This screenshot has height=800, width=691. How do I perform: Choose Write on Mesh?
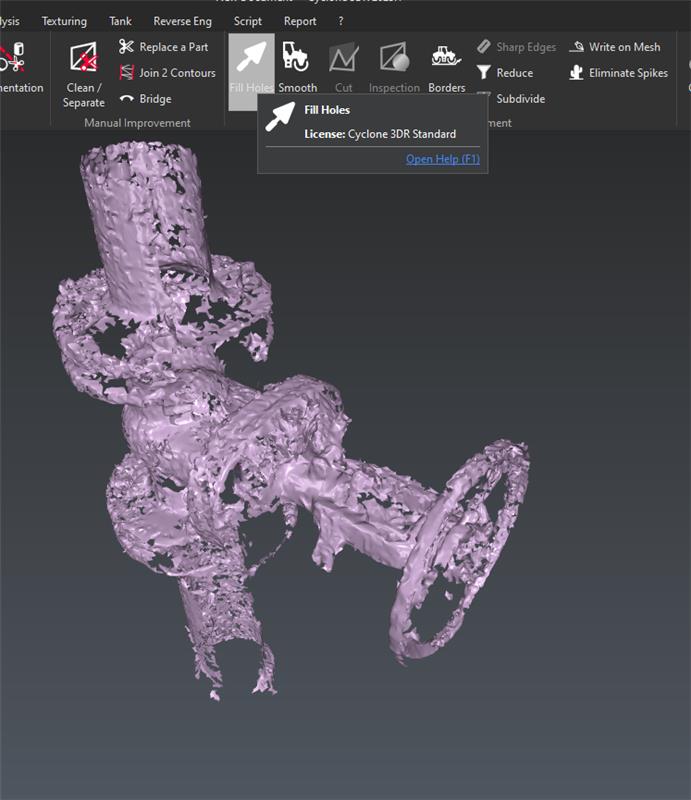614,47
